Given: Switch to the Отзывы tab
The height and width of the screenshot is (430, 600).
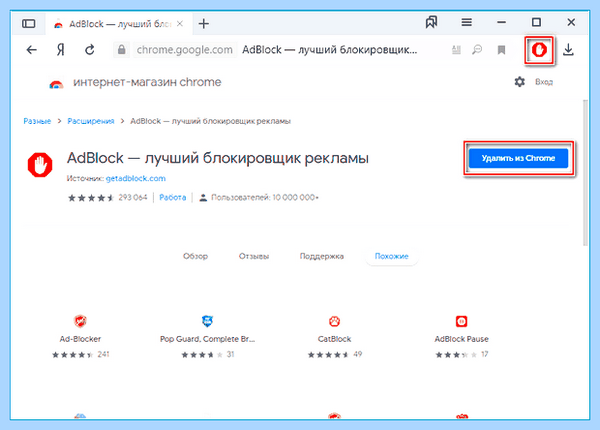Looking at the screenshot, I should pos(254,256).
